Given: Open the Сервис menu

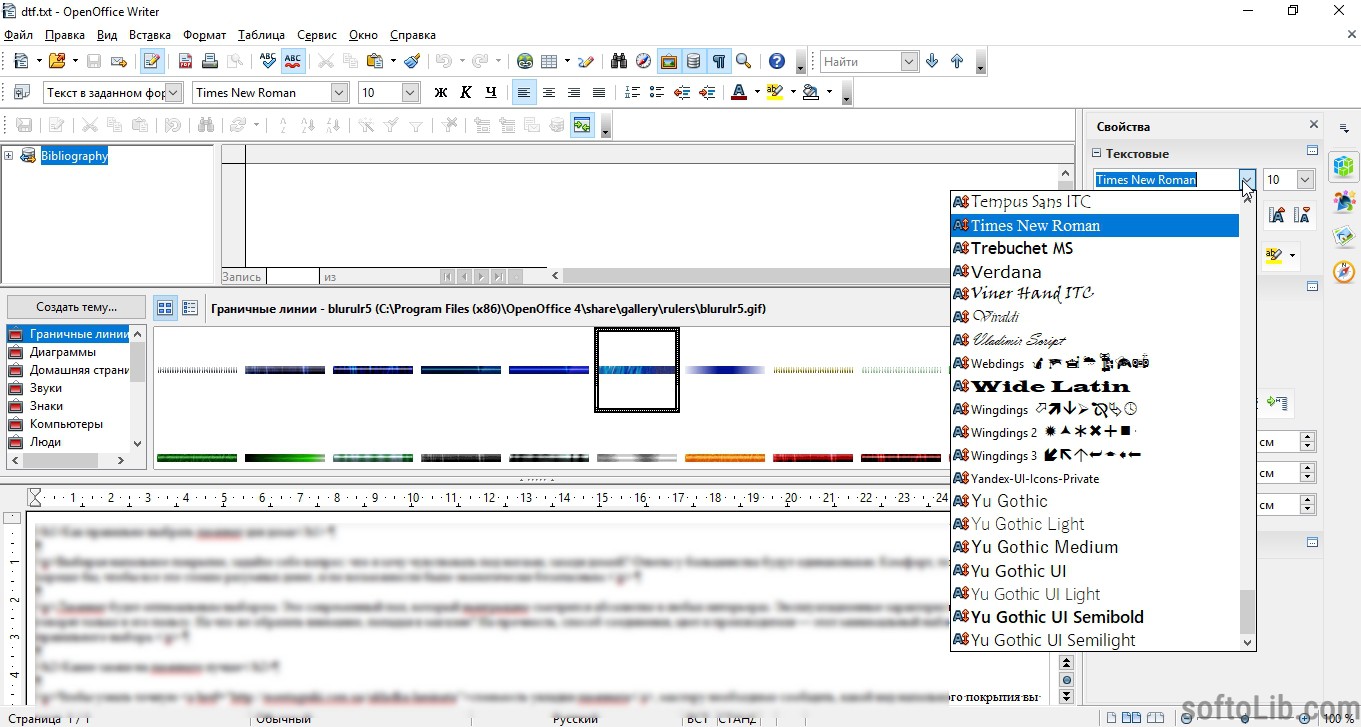Looking at the screenshot, I should (317, 35).
